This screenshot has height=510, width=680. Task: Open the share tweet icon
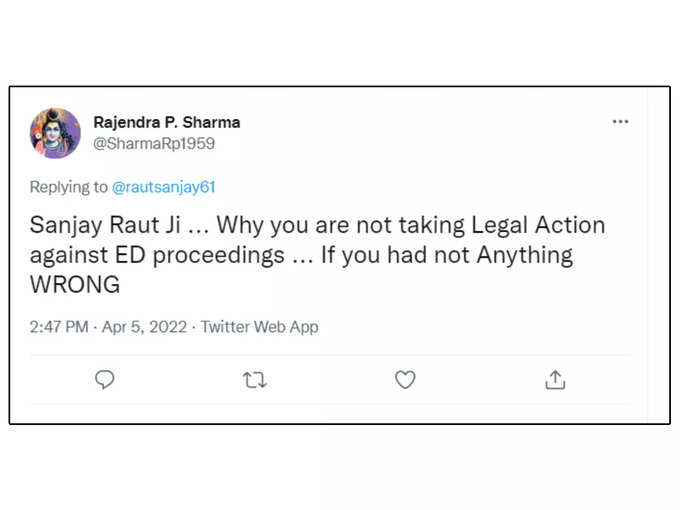pyautogui.click(x=555, y=379)
